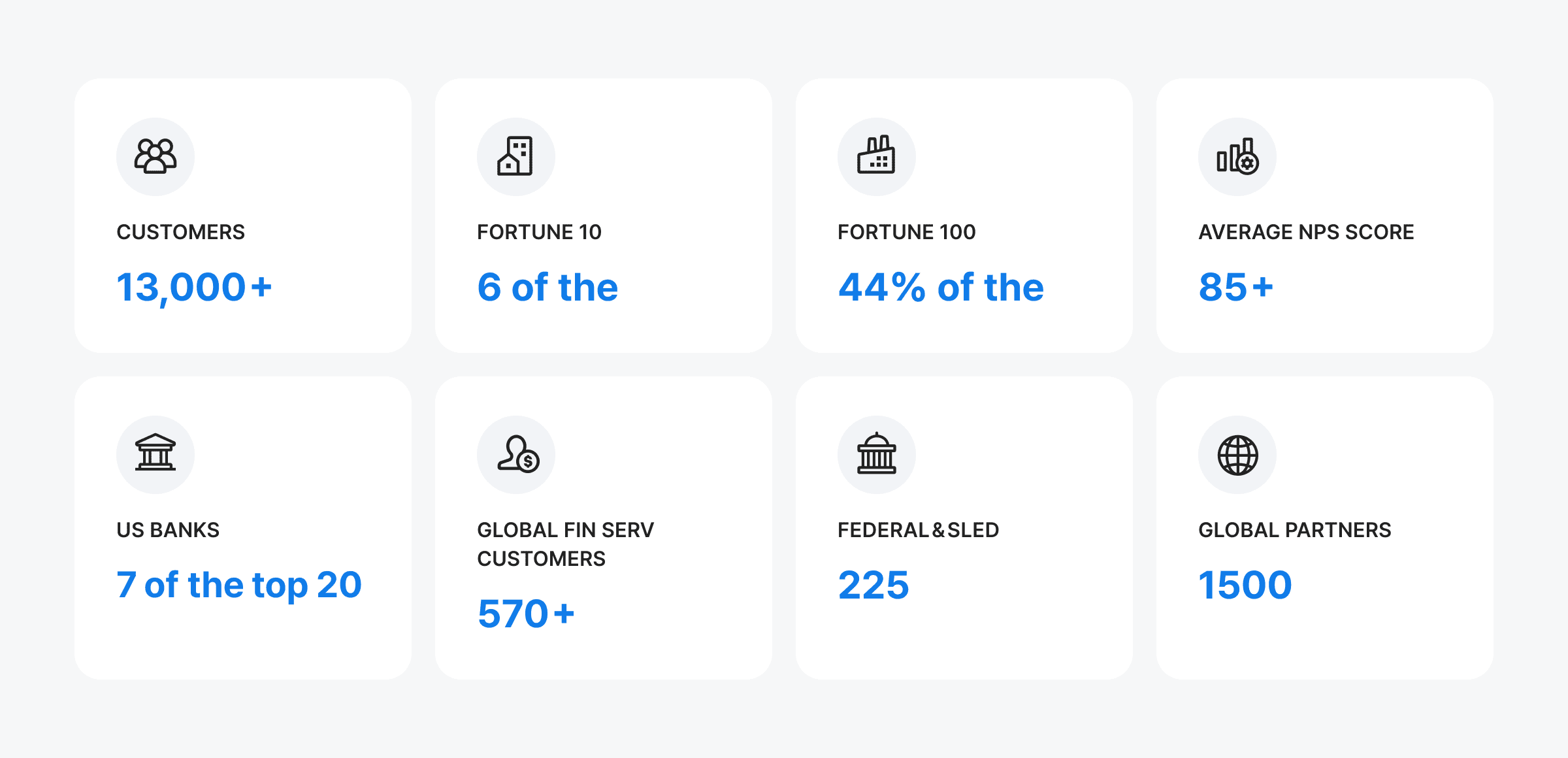
Task: Select the 85+ NPS value
Action: click(x=1235, y=288)
